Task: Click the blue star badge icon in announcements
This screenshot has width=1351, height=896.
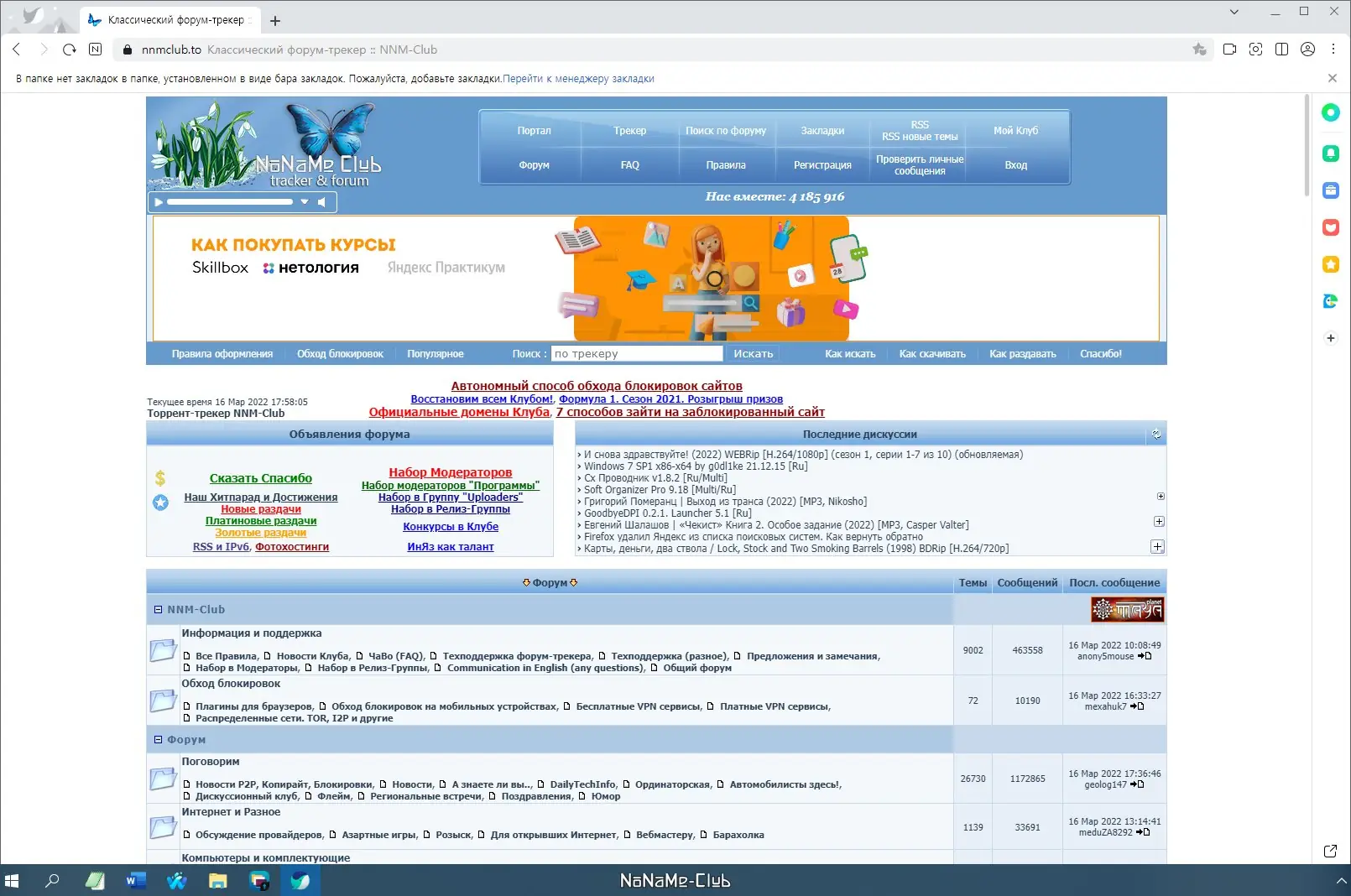Action: coord(160,503)
